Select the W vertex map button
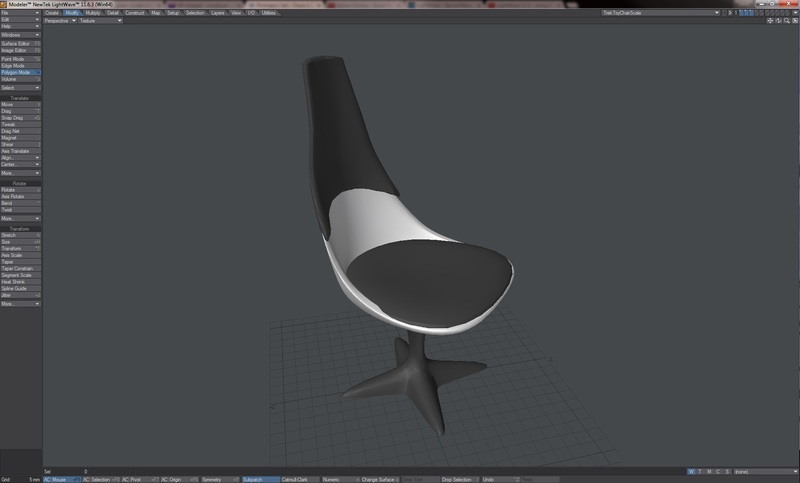The height and width of the screenshot is (483, 800). click(691, 472)
